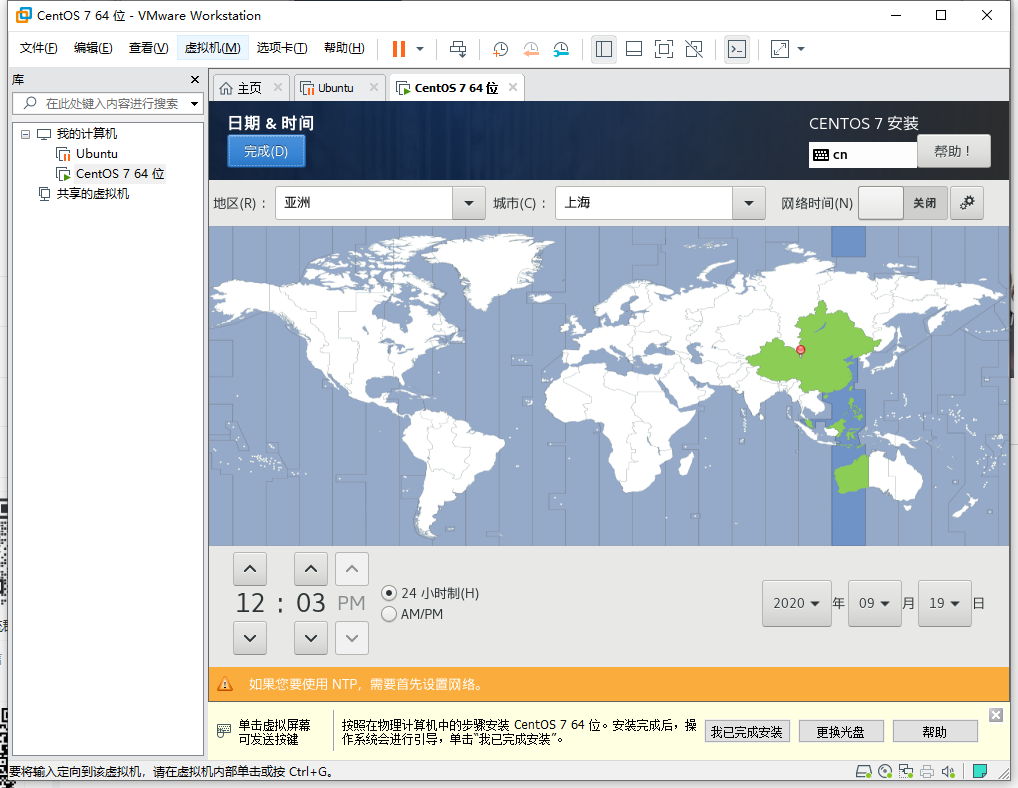Click the sound card status icon
This screenshot has width=1018, height=788.
[948, 771]
